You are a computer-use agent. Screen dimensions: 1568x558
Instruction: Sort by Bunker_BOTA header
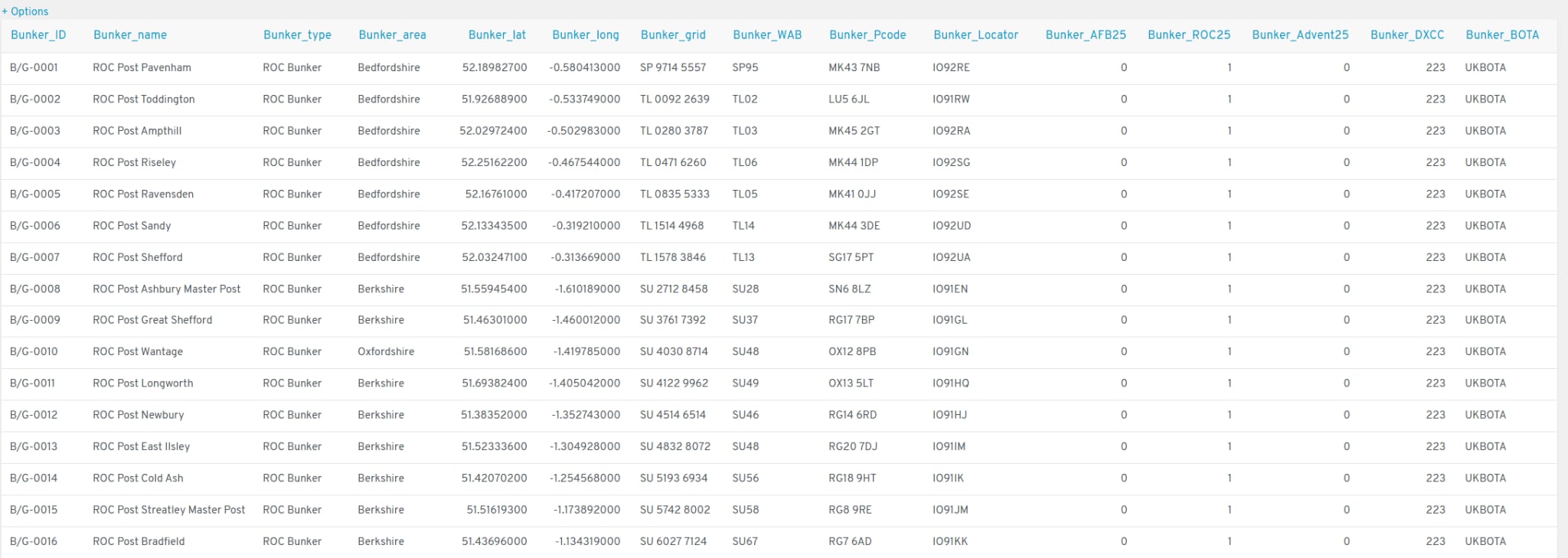click(x=1502, y=35)
